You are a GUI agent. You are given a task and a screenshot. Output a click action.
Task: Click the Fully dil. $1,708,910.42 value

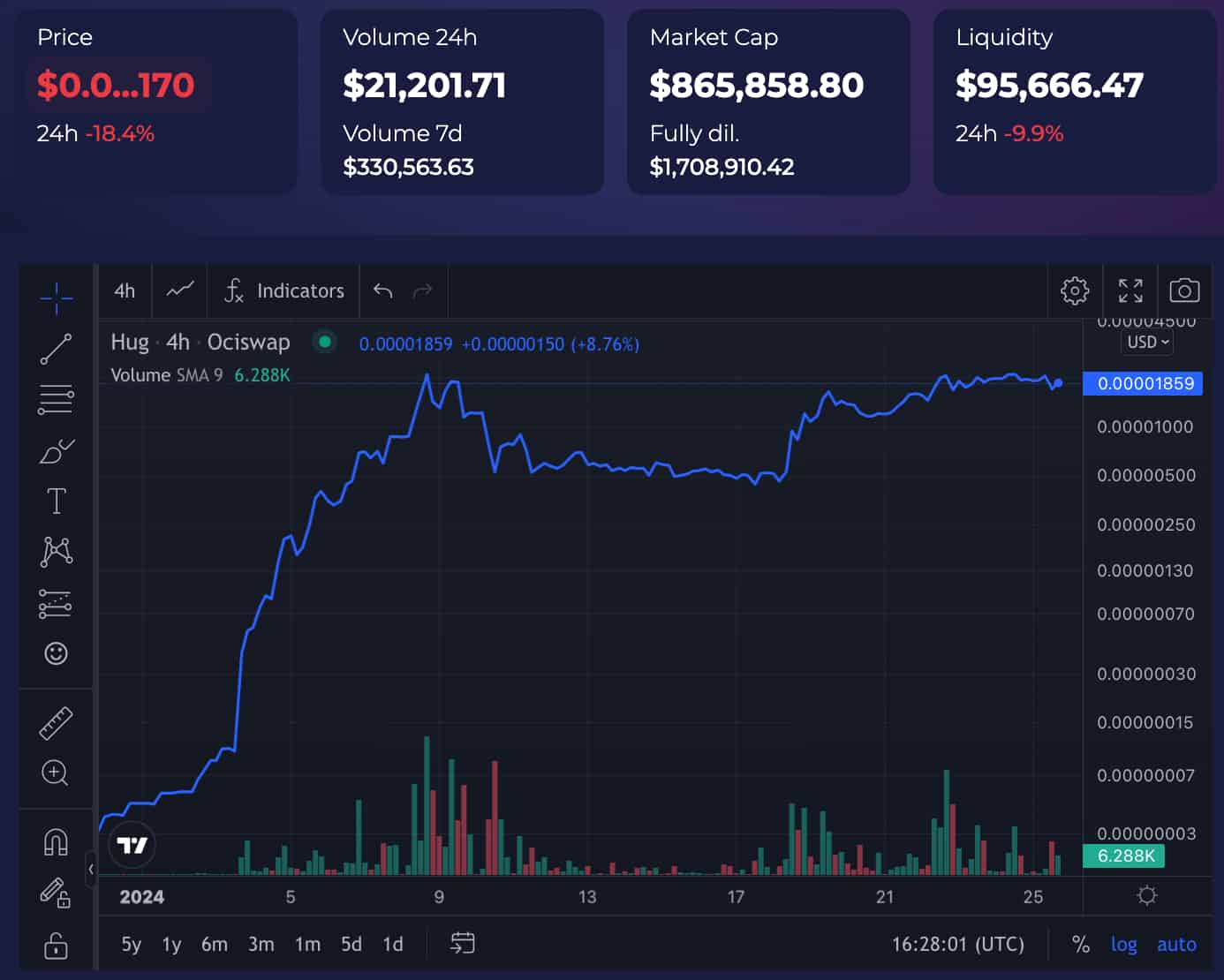(x=722, y=167)
